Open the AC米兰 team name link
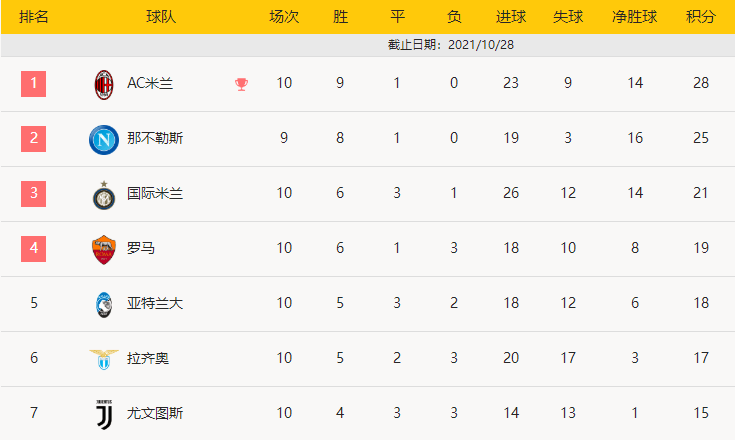735x440 pixels. (150, 83)
